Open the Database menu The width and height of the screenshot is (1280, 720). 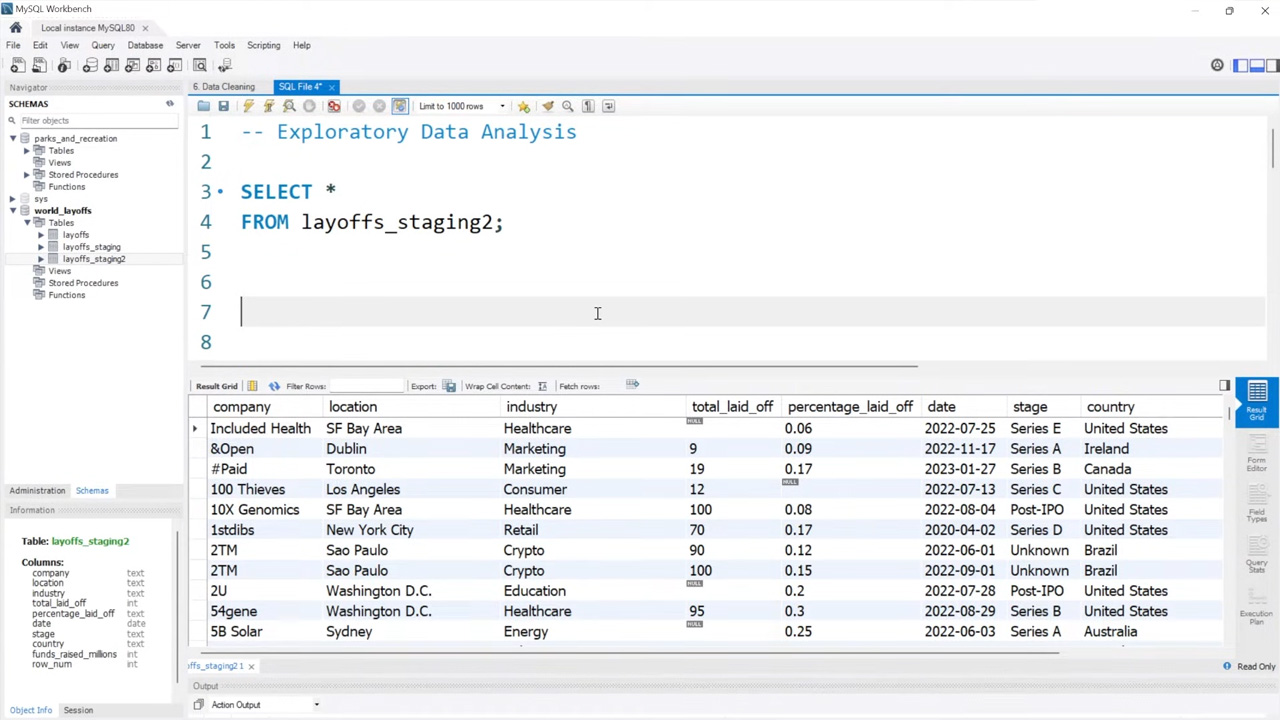click(145, 45)
